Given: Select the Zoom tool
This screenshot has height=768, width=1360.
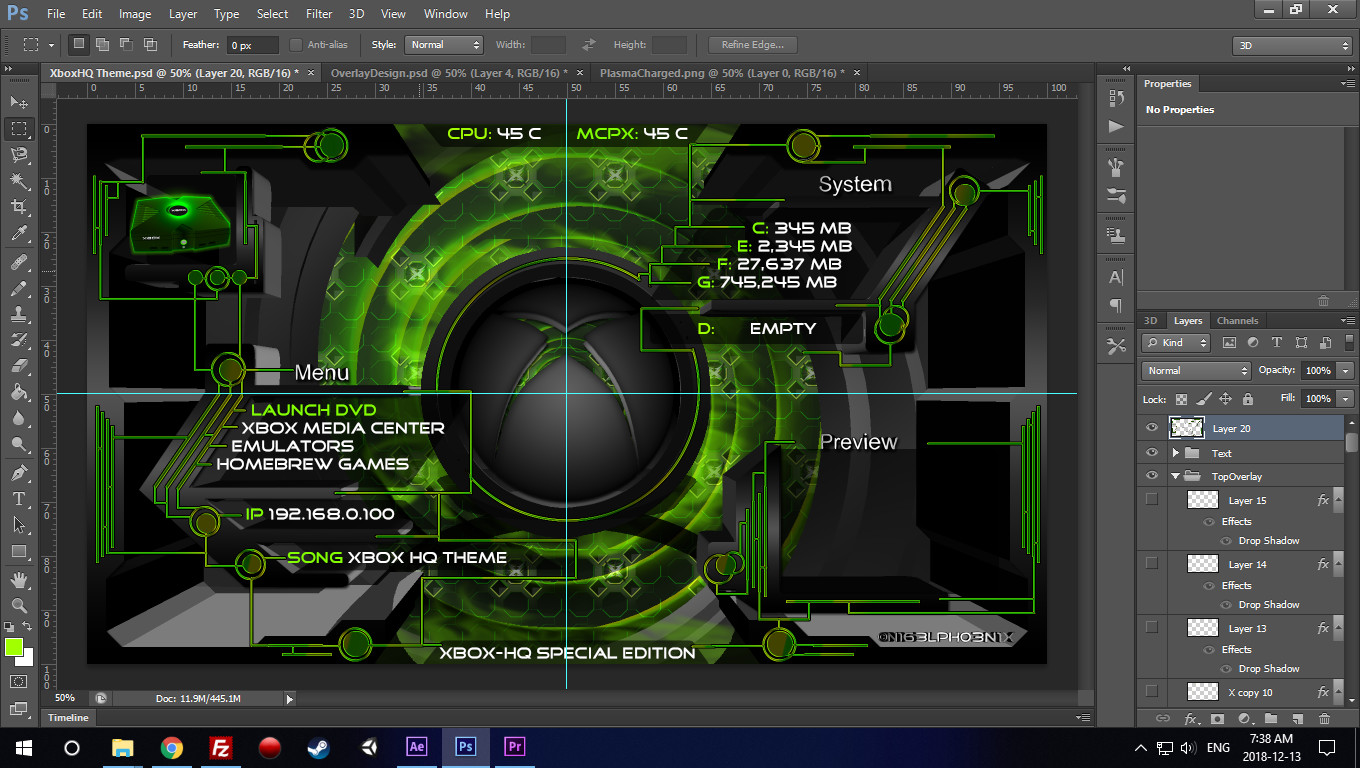Looking at the screenshot, I should tap(19, 605).
